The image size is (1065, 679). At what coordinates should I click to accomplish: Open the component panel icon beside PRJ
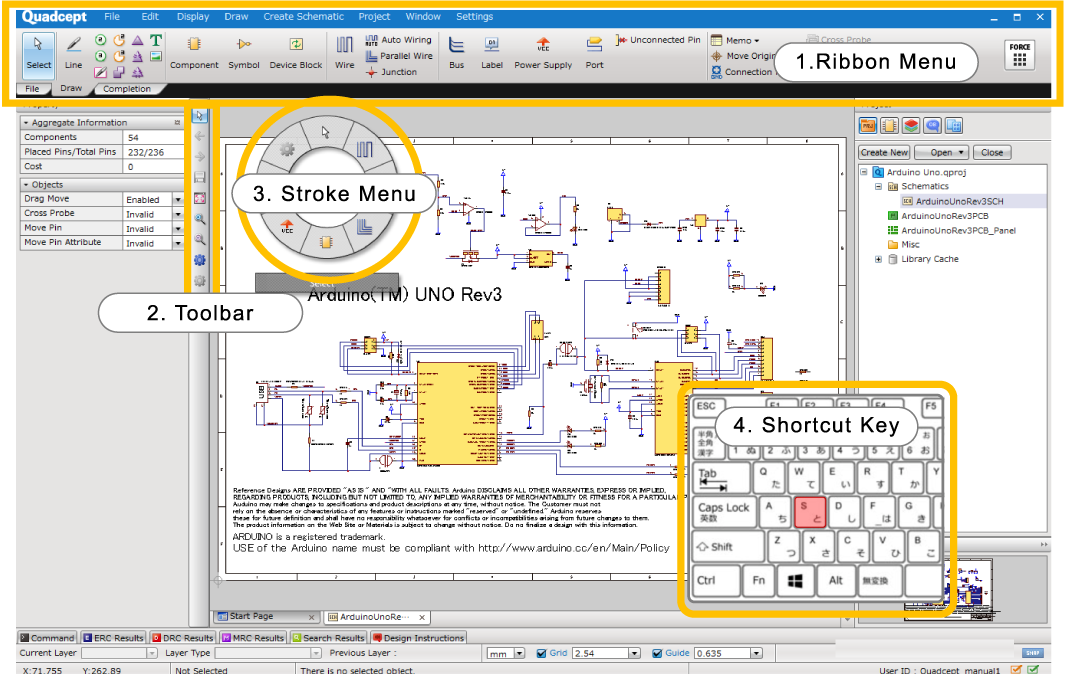click(x=889, y=126)
